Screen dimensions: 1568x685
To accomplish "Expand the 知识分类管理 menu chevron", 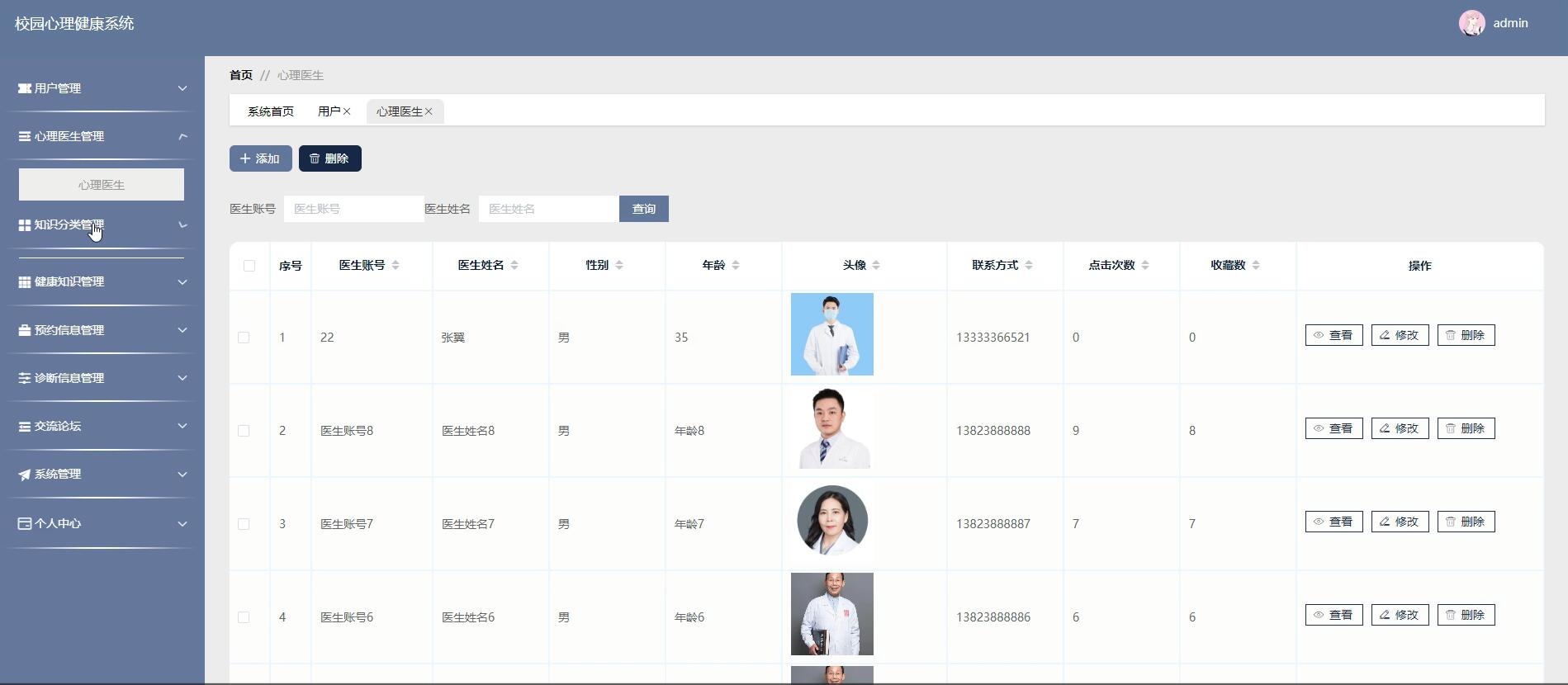I will 182,224.
